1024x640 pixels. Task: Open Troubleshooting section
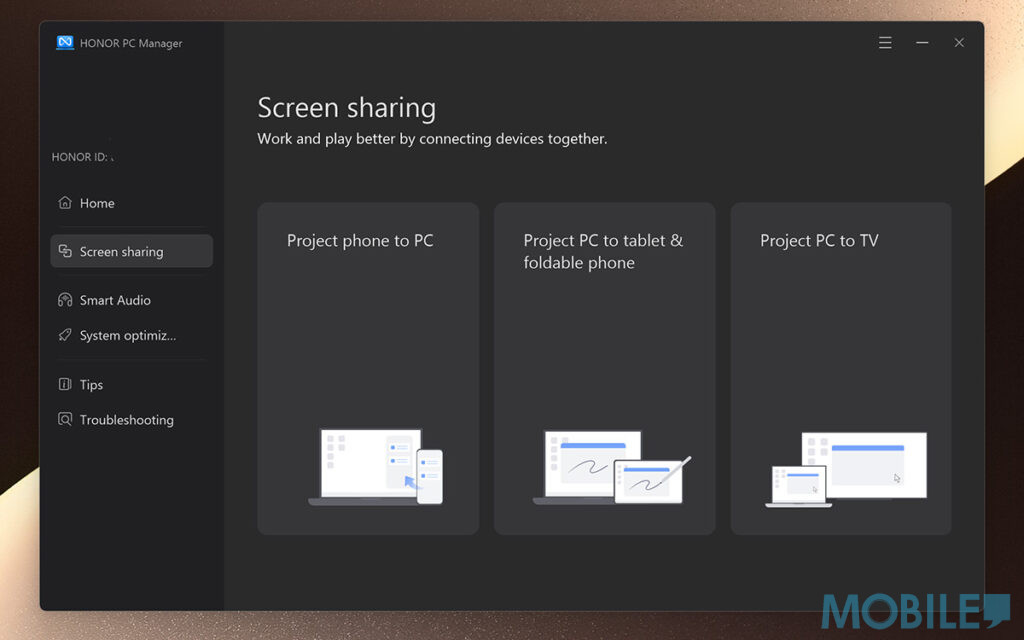(131, 420)
